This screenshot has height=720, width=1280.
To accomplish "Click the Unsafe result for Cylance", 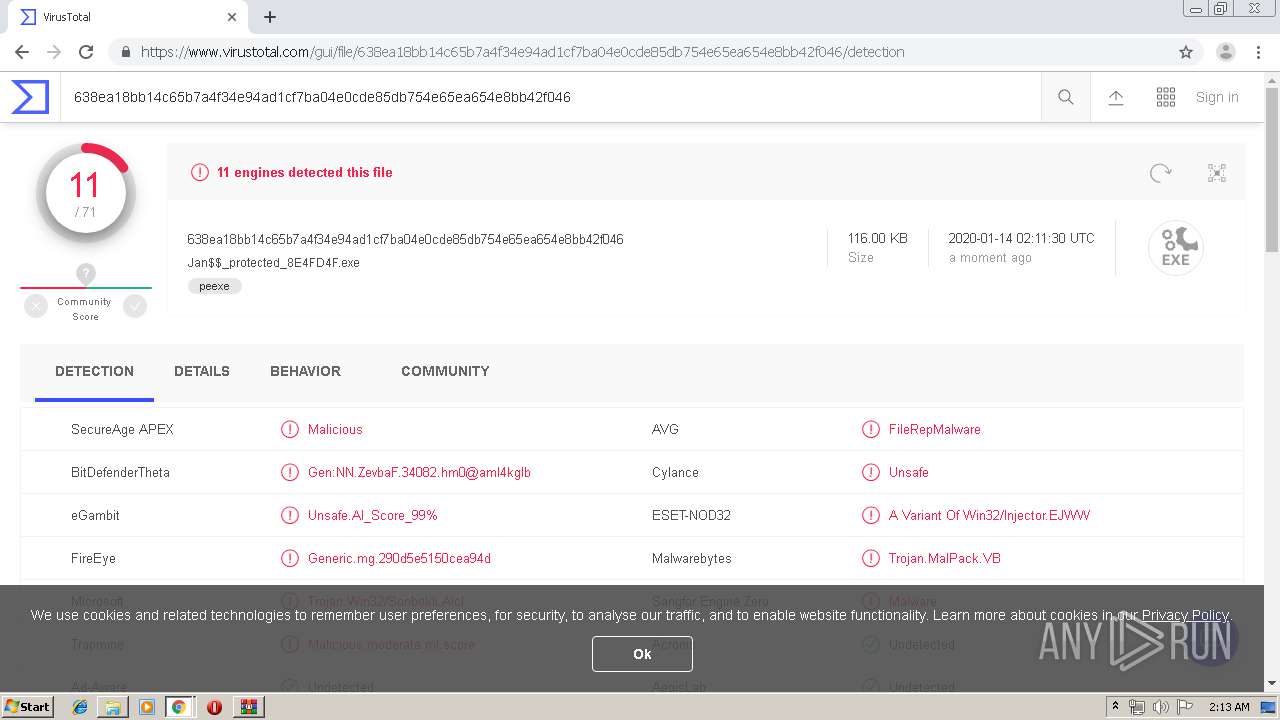I will pos(908,472).
